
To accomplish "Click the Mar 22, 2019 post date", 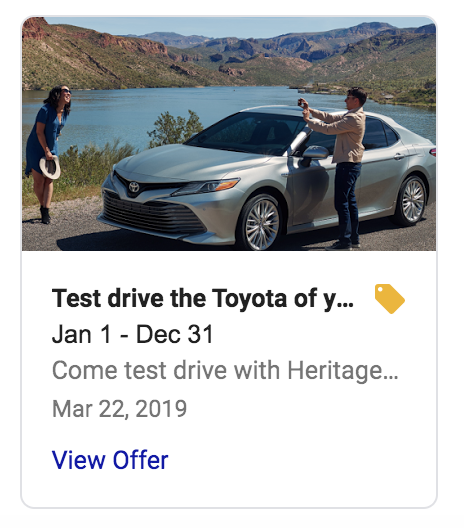I will 119,409.
